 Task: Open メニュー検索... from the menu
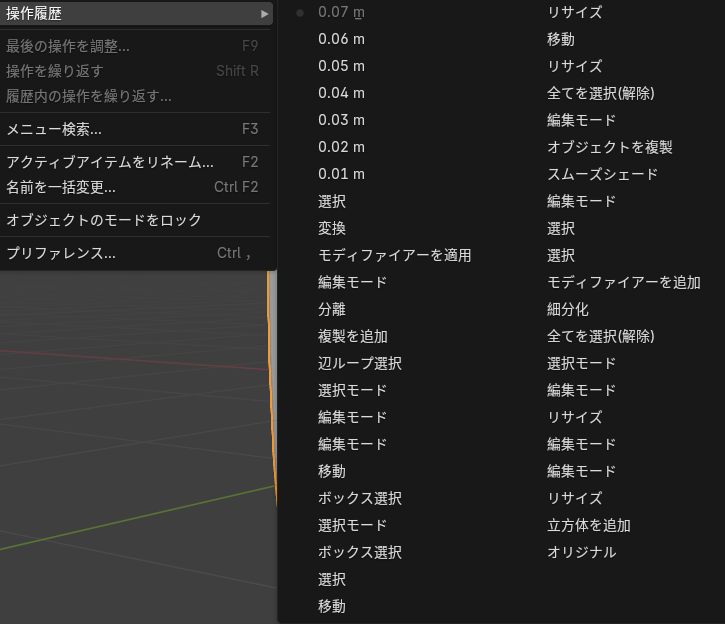click(x=54, y=129)
